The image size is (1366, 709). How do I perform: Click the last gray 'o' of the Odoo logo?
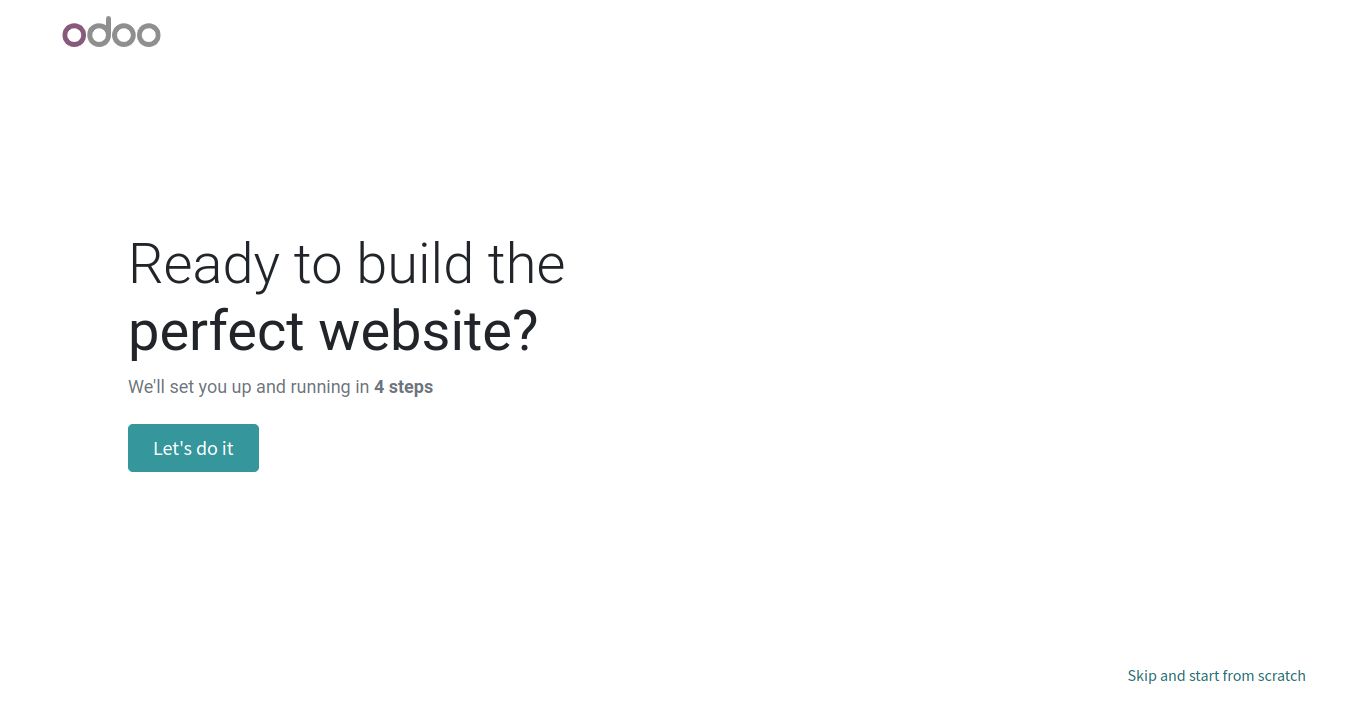(148, 35)
